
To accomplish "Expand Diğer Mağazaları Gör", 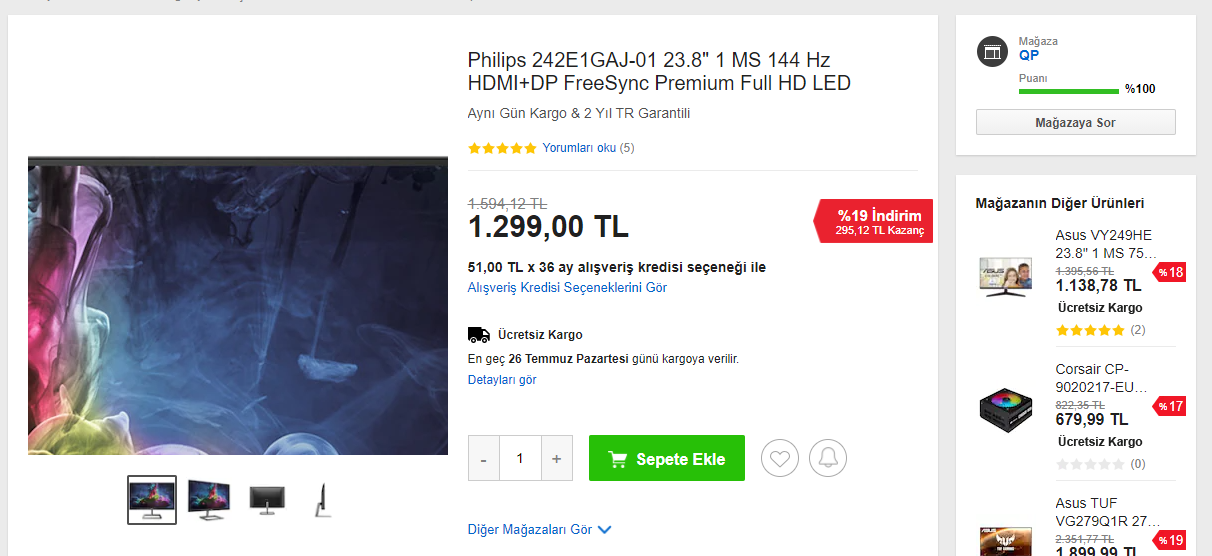I will click(x=539, y=530).
